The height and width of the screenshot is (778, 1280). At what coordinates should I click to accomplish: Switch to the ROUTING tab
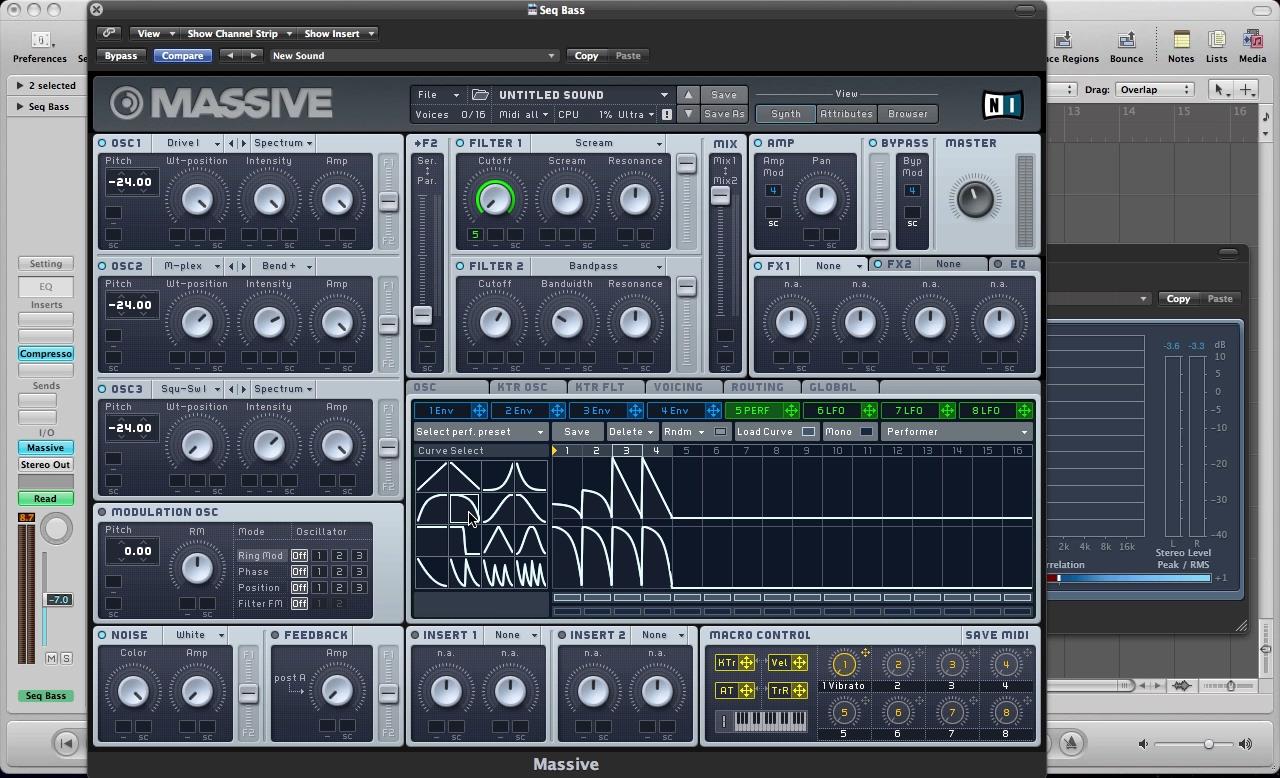(757, 387)
